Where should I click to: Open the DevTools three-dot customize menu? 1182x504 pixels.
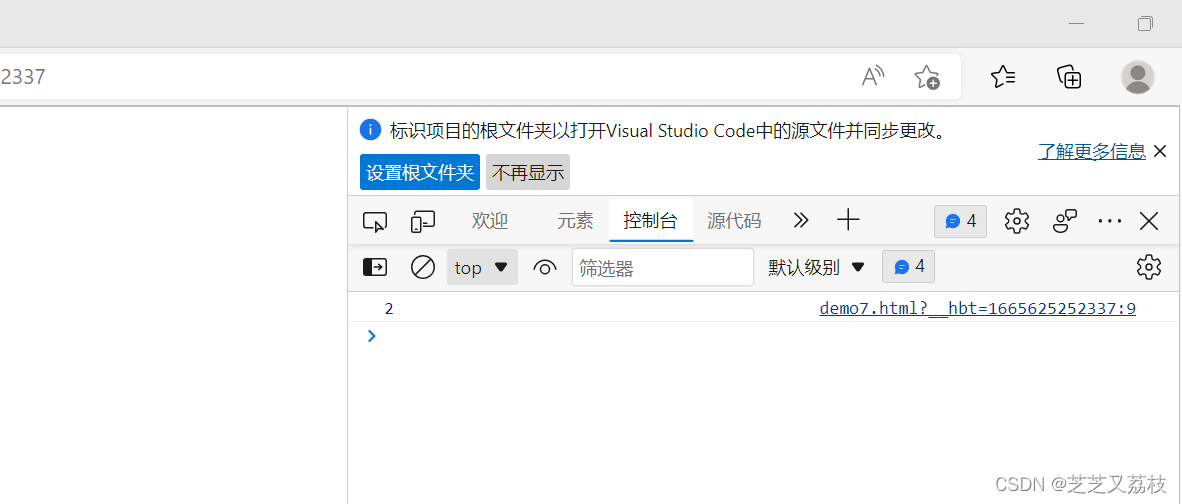1110,221
